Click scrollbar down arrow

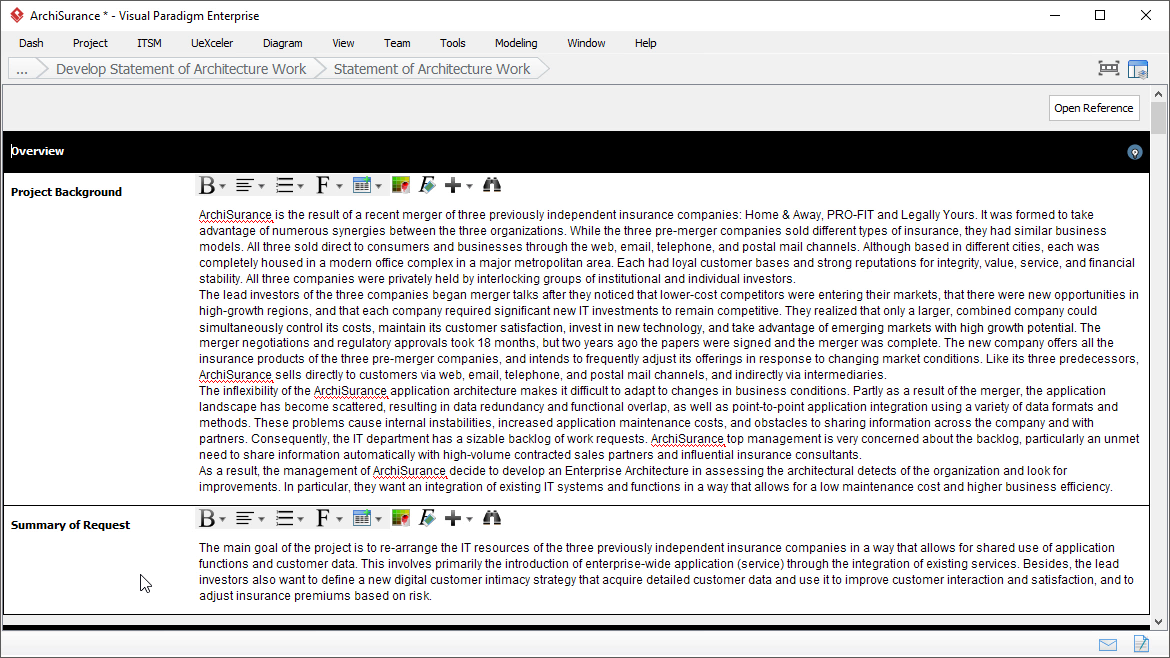click(x=1158, y=622)
